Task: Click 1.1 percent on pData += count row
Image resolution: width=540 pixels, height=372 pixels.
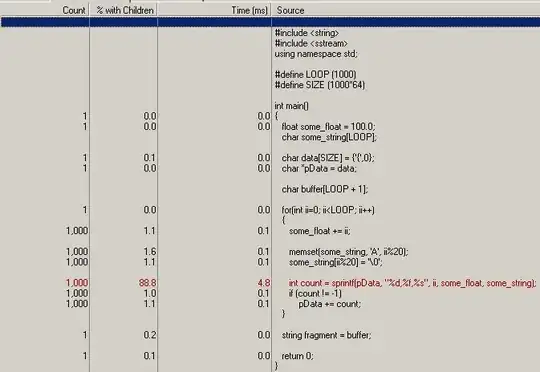Action: pos(150,304)
